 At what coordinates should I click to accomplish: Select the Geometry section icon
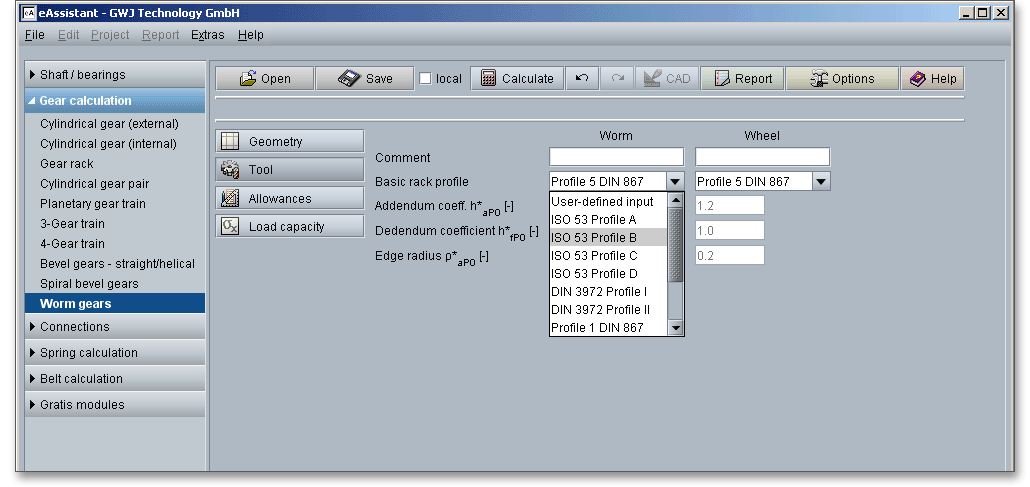tap(230, 142)
